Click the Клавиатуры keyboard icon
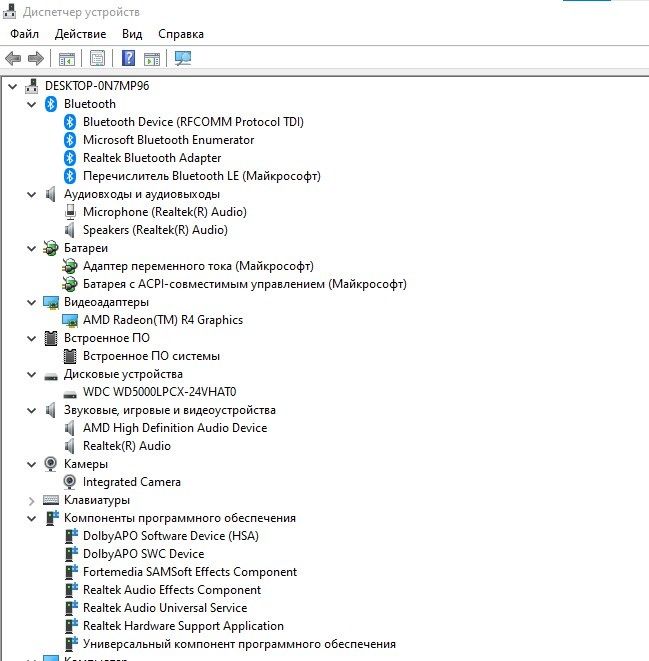649x661 pixels. pyautogui.click(x=51, y=500)
